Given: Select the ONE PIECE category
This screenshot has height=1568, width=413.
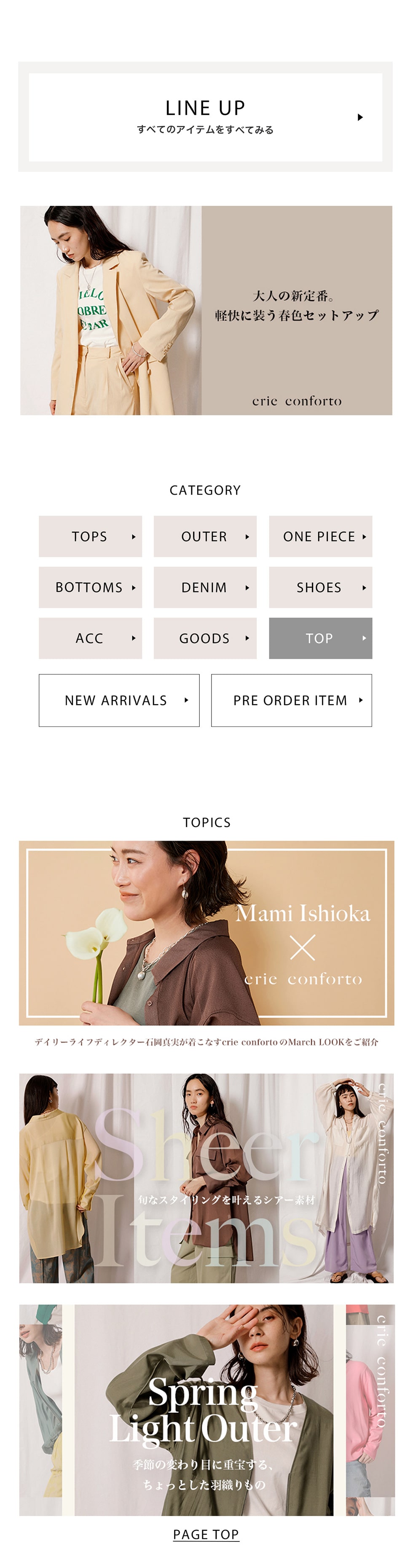Looking at the screenshot, I should tap(320, 536).
